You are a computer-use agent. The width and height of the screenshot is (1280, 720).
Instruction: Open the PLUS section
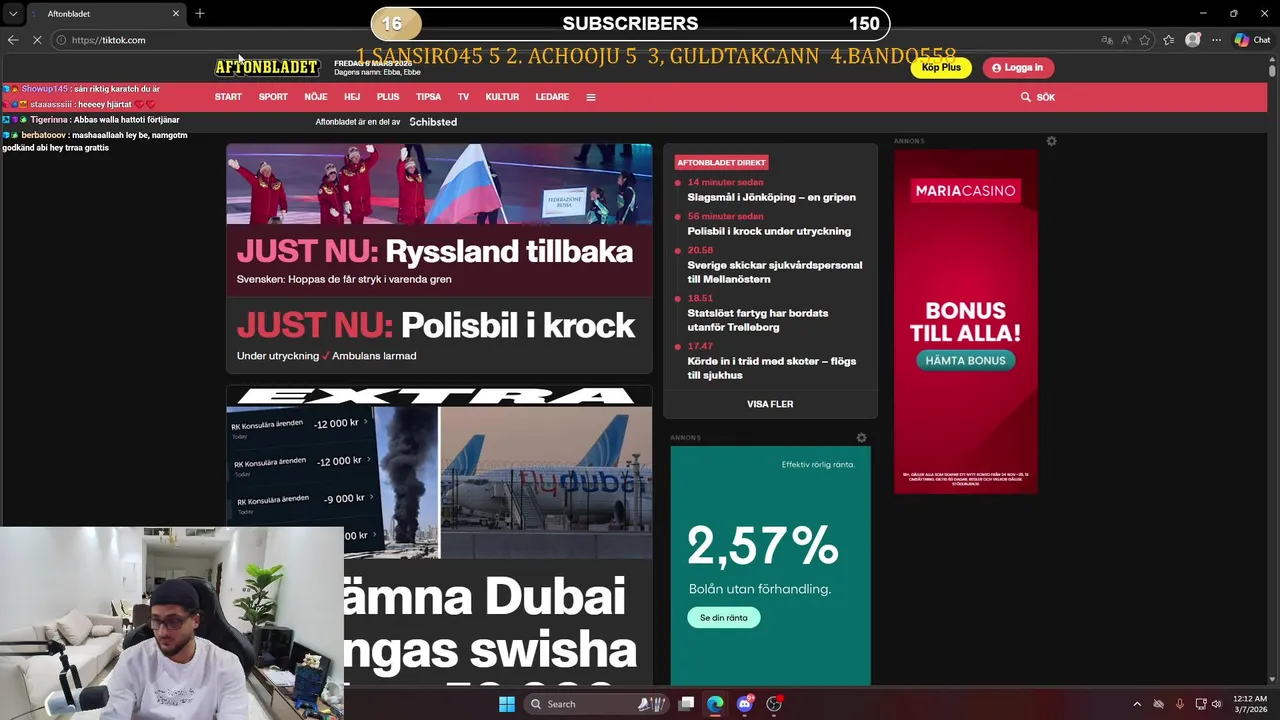tap(388, 97)
